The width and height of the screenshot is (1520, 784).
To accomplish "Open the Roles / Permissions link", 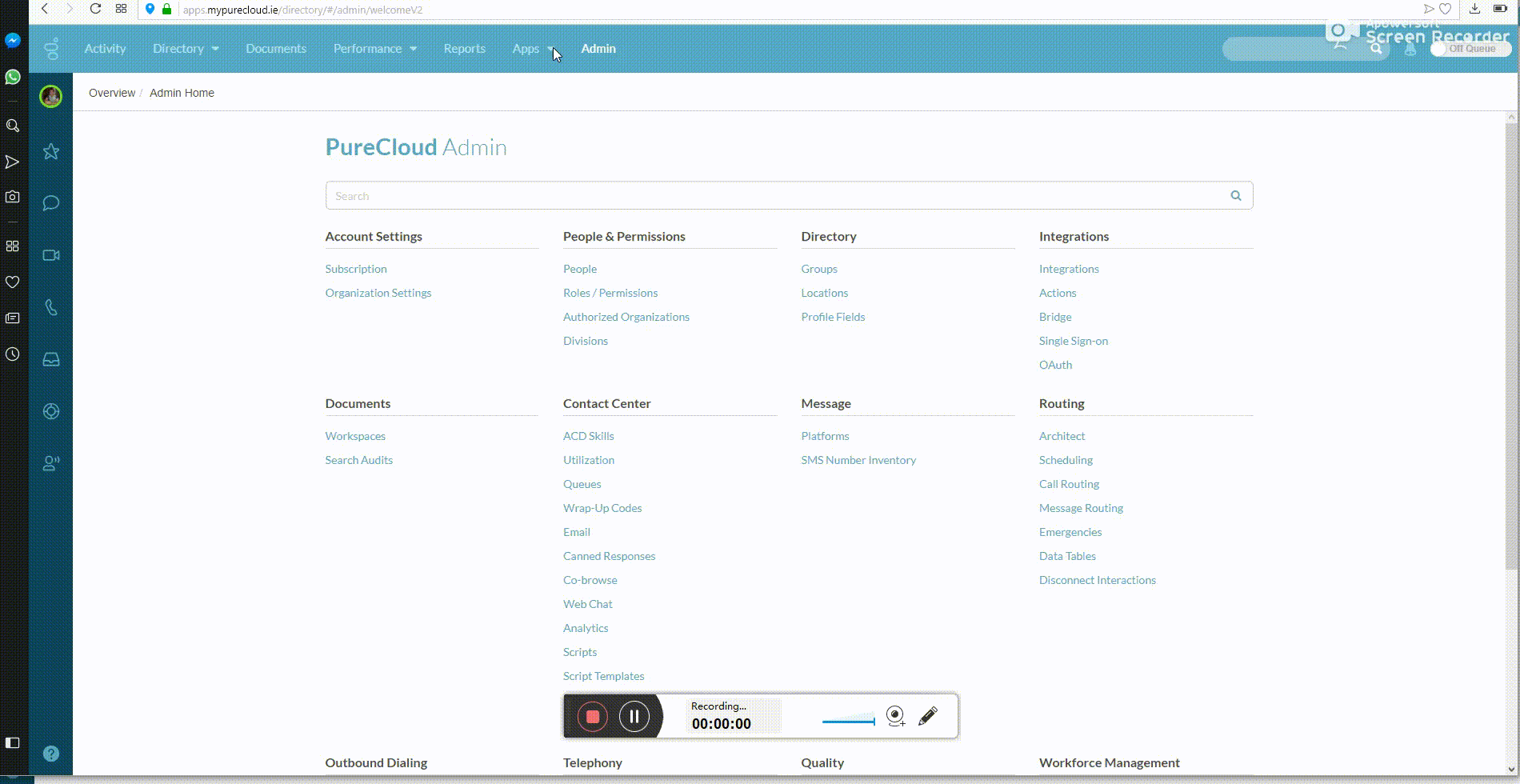I will (x=610, y=293).
